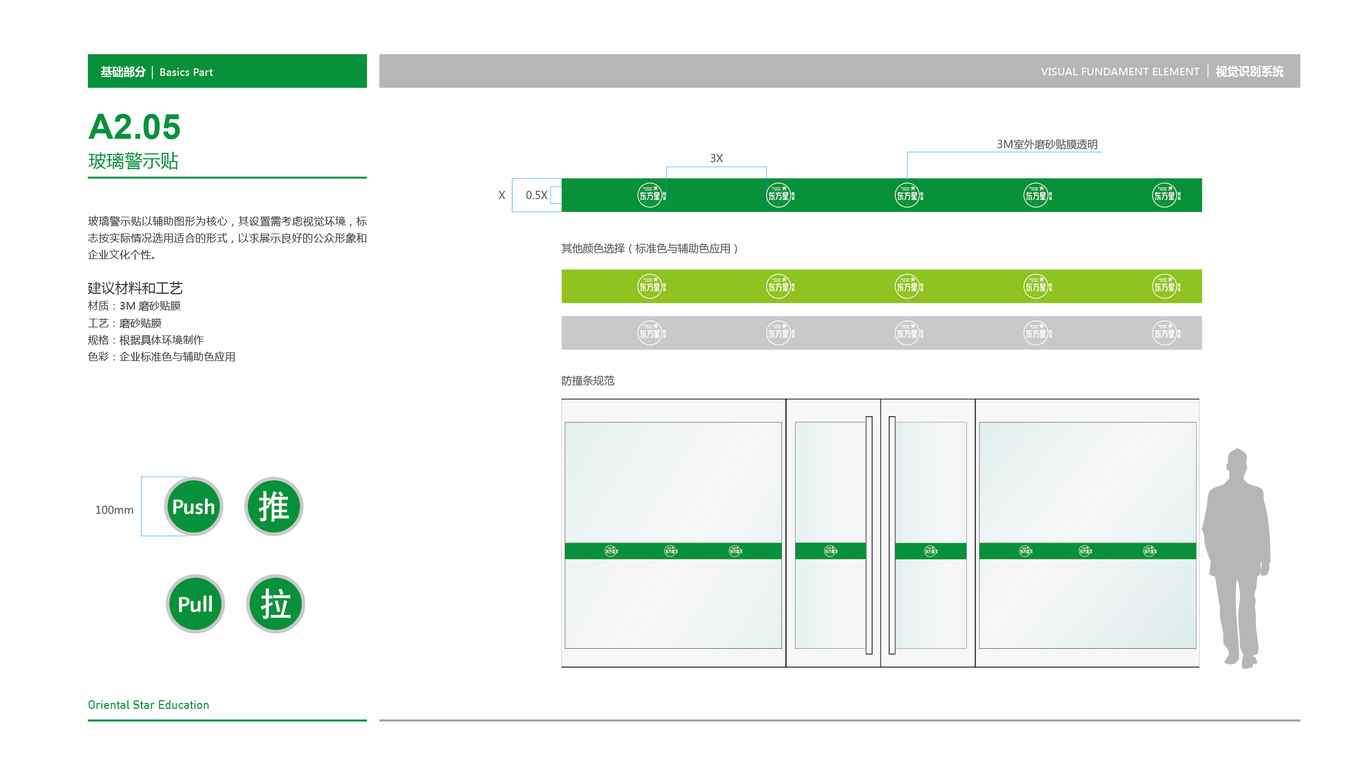1366x768 pixels.
Task: Click the 玻璃警示贴 title
Action: coord(133,161)
